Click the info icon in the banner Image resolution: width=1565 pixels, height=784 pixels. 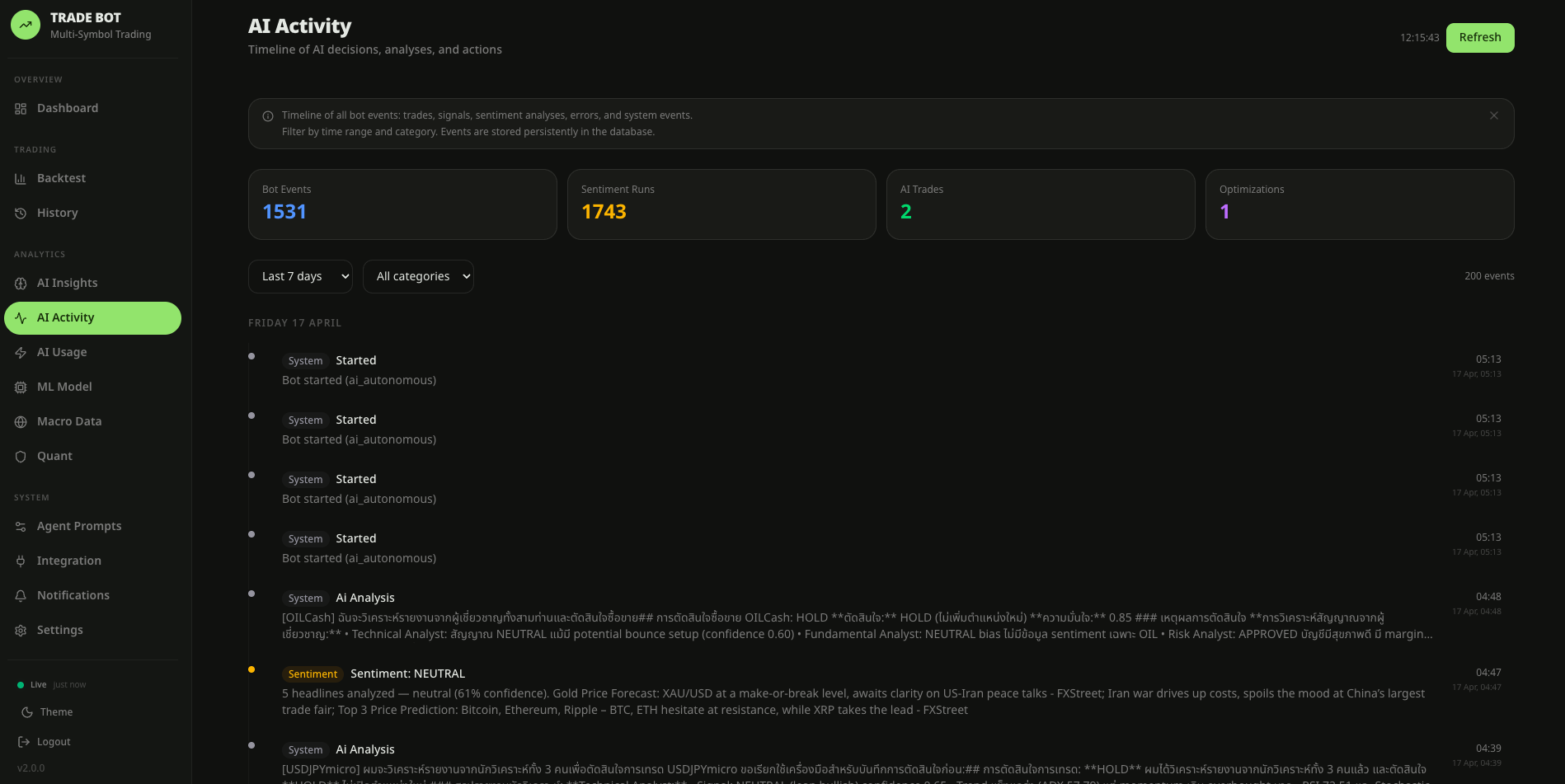268,116
